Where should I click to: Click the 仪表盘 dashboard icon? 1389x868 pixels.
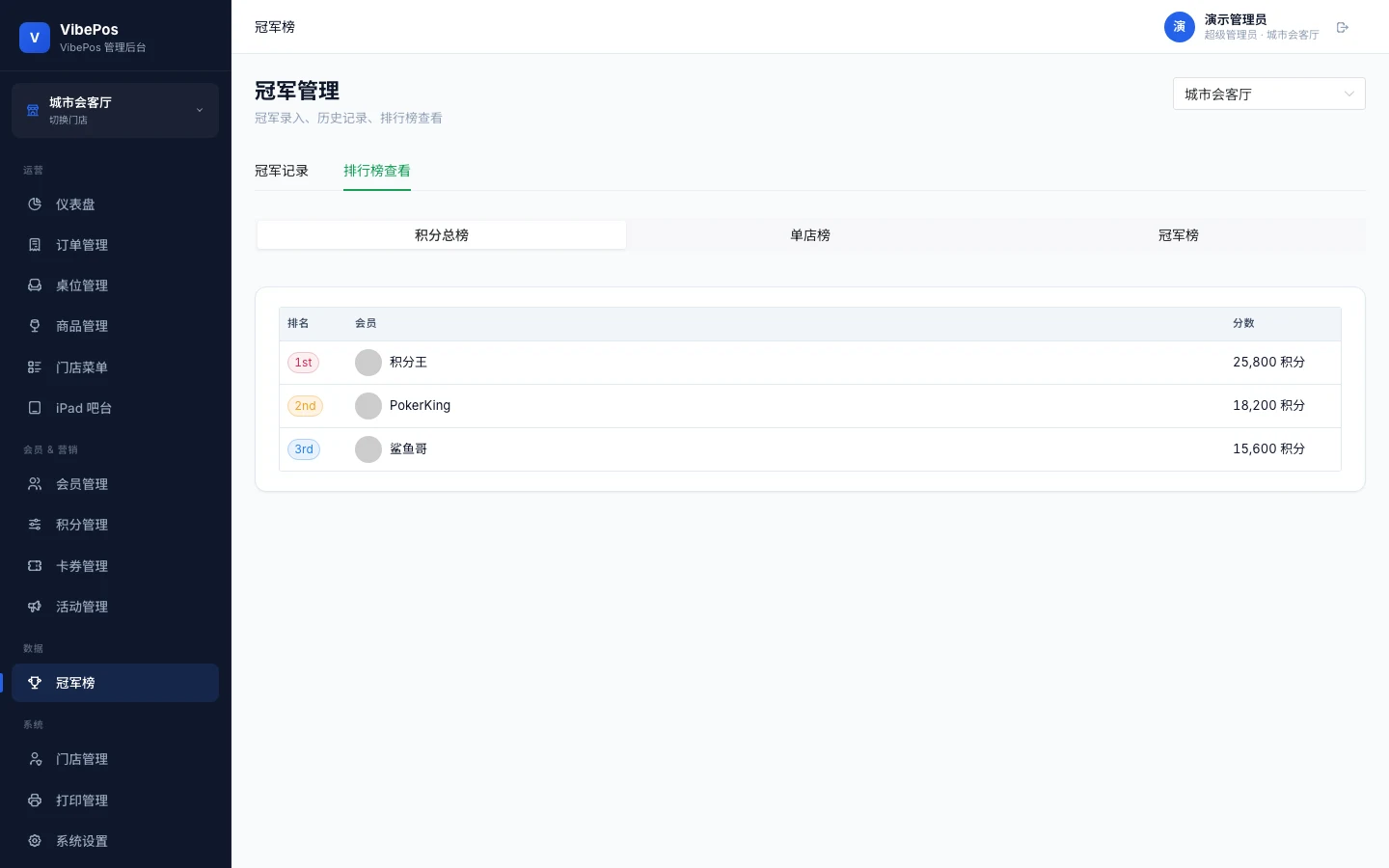click(35, 204)
